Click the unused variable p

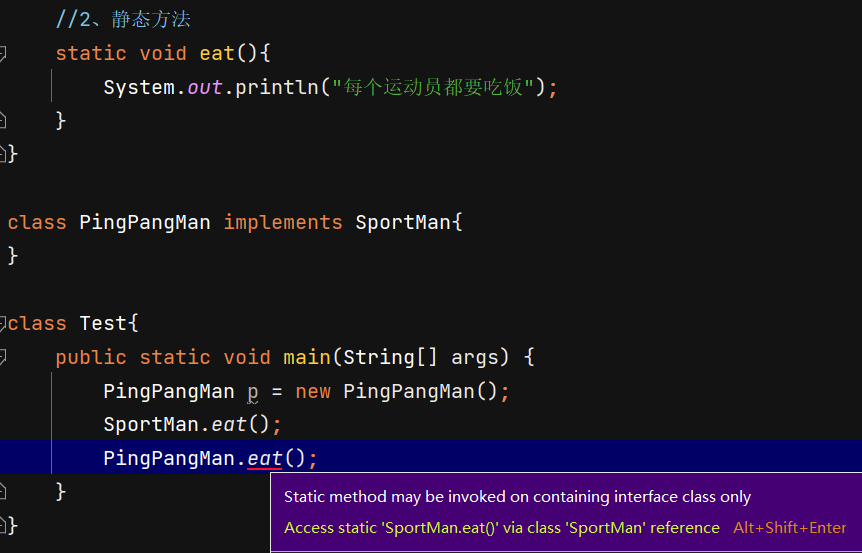[253, 391]
